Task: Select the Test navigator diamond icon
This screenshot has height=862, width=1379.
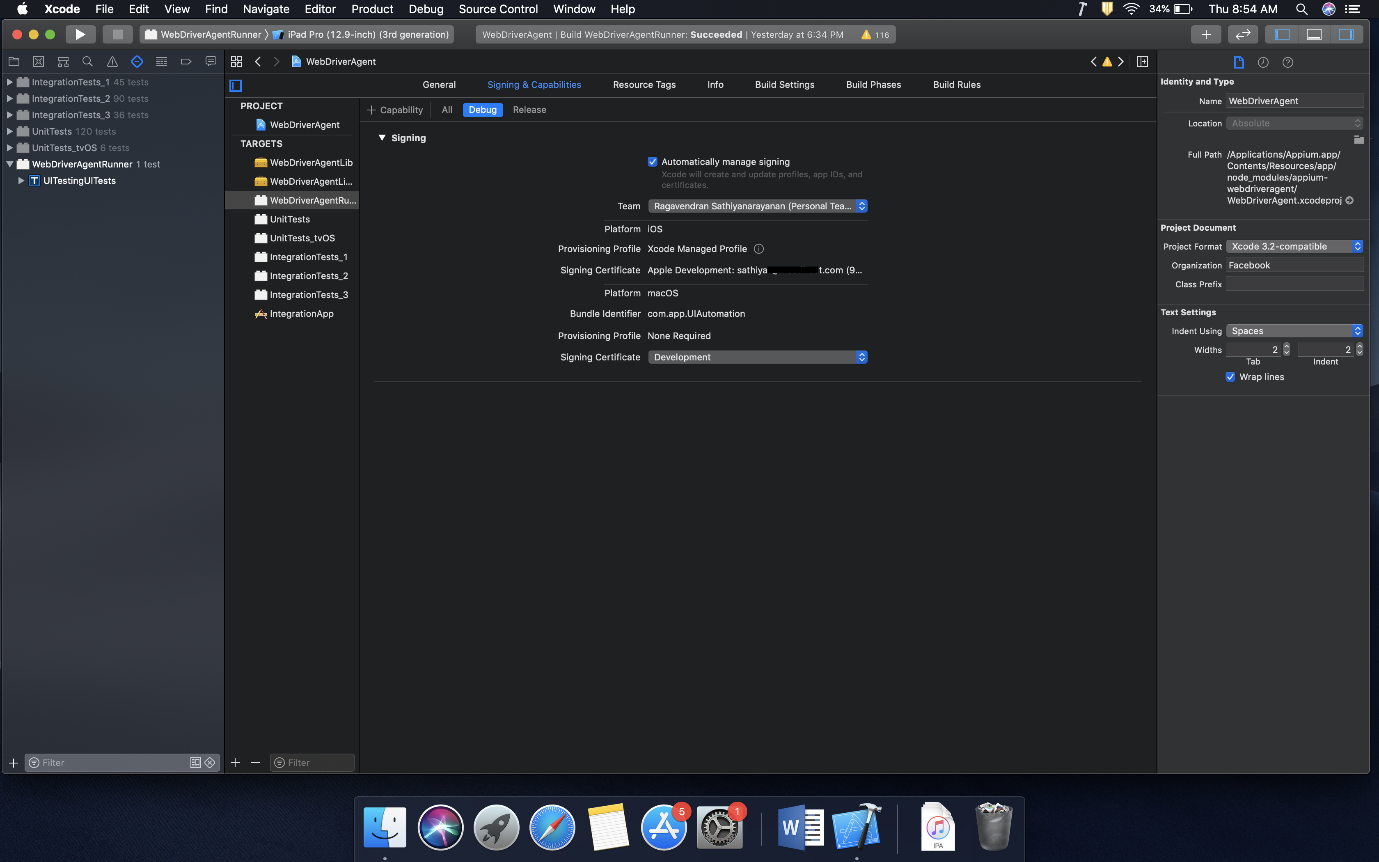Action: coord(137,62)
